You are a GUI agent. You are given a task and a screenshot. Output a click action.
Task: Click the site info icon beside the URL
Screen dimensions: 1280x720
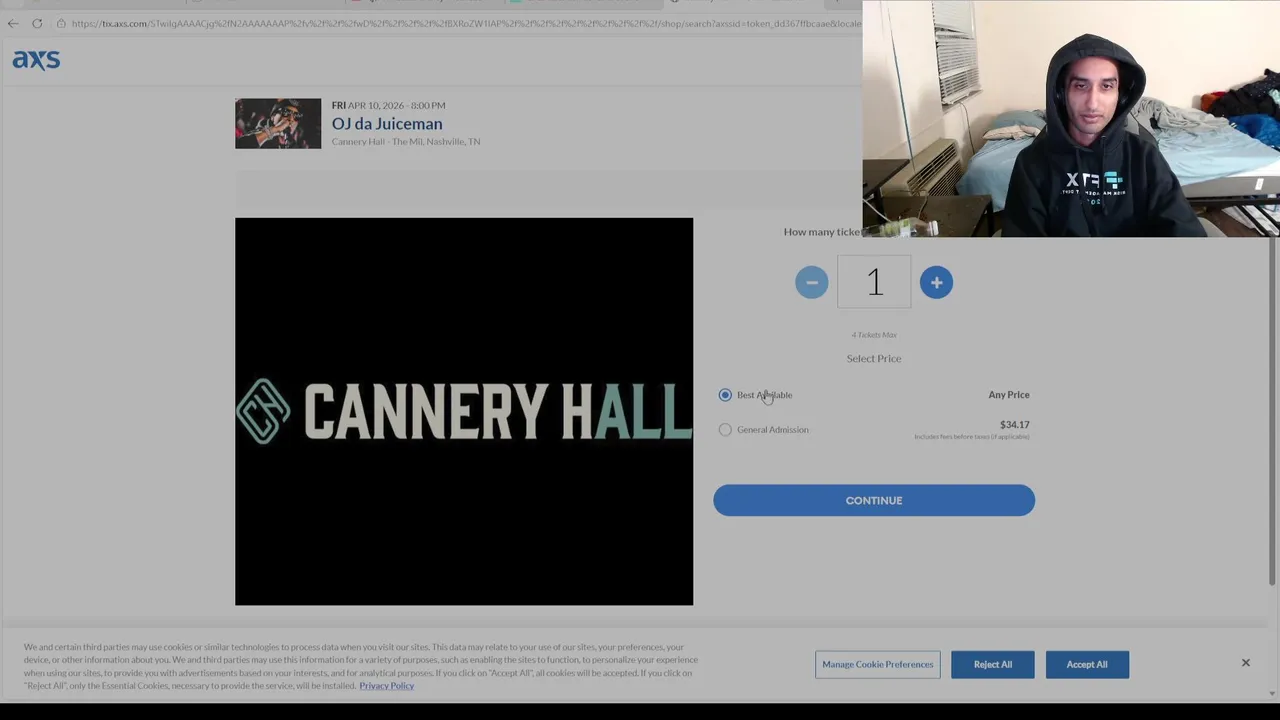61,23
